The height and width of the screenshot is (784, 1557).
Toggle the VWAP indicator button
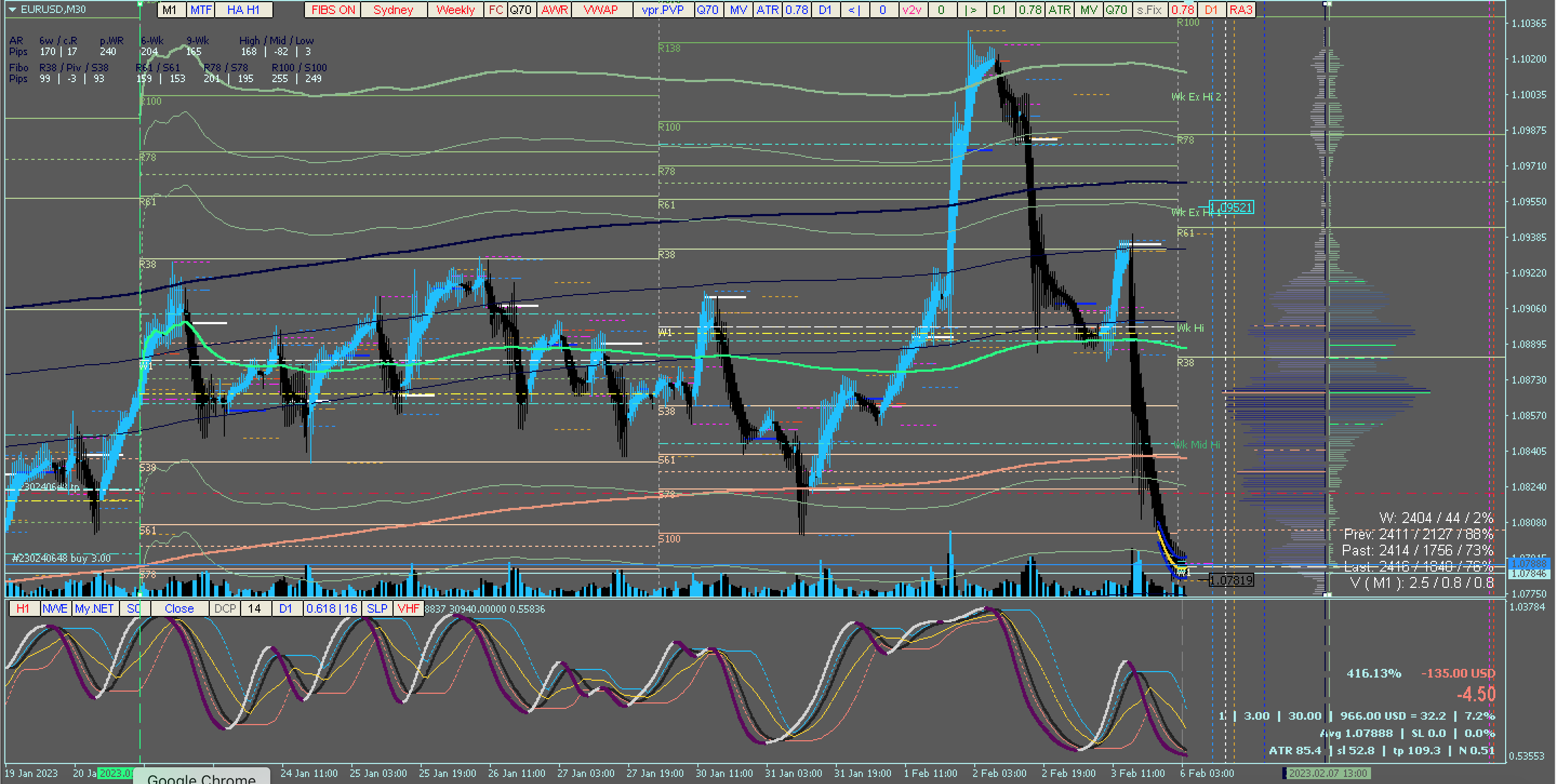coord(600,10)
